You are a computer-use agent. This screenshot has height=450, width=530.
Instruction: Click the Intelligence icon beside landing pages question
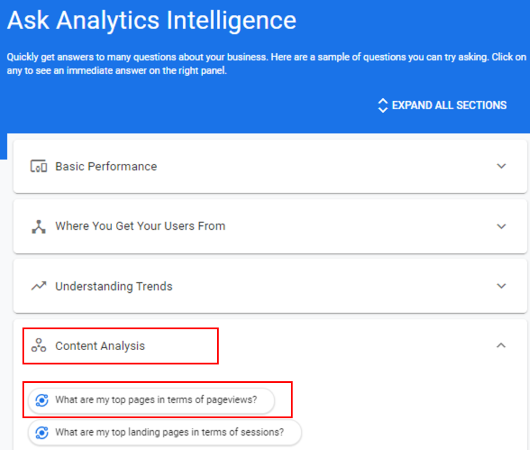pyautogui.click(x=42, y=433)
